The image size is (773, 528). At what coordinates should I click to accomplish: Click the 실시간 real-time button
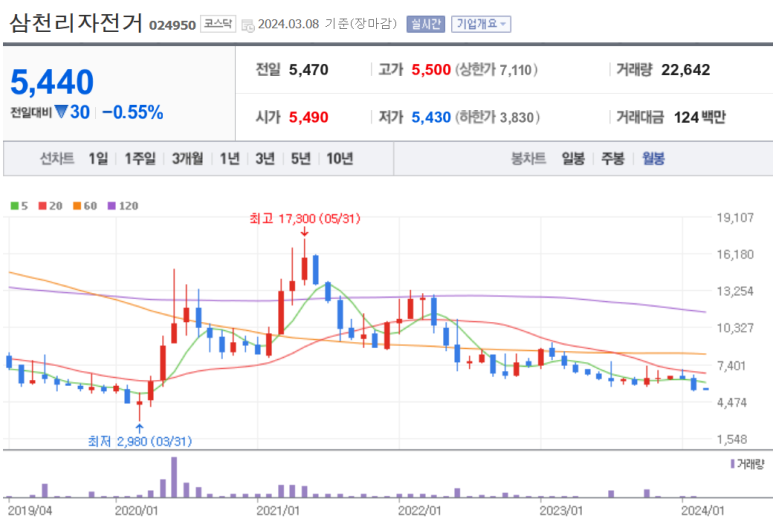tap(426, 24)
